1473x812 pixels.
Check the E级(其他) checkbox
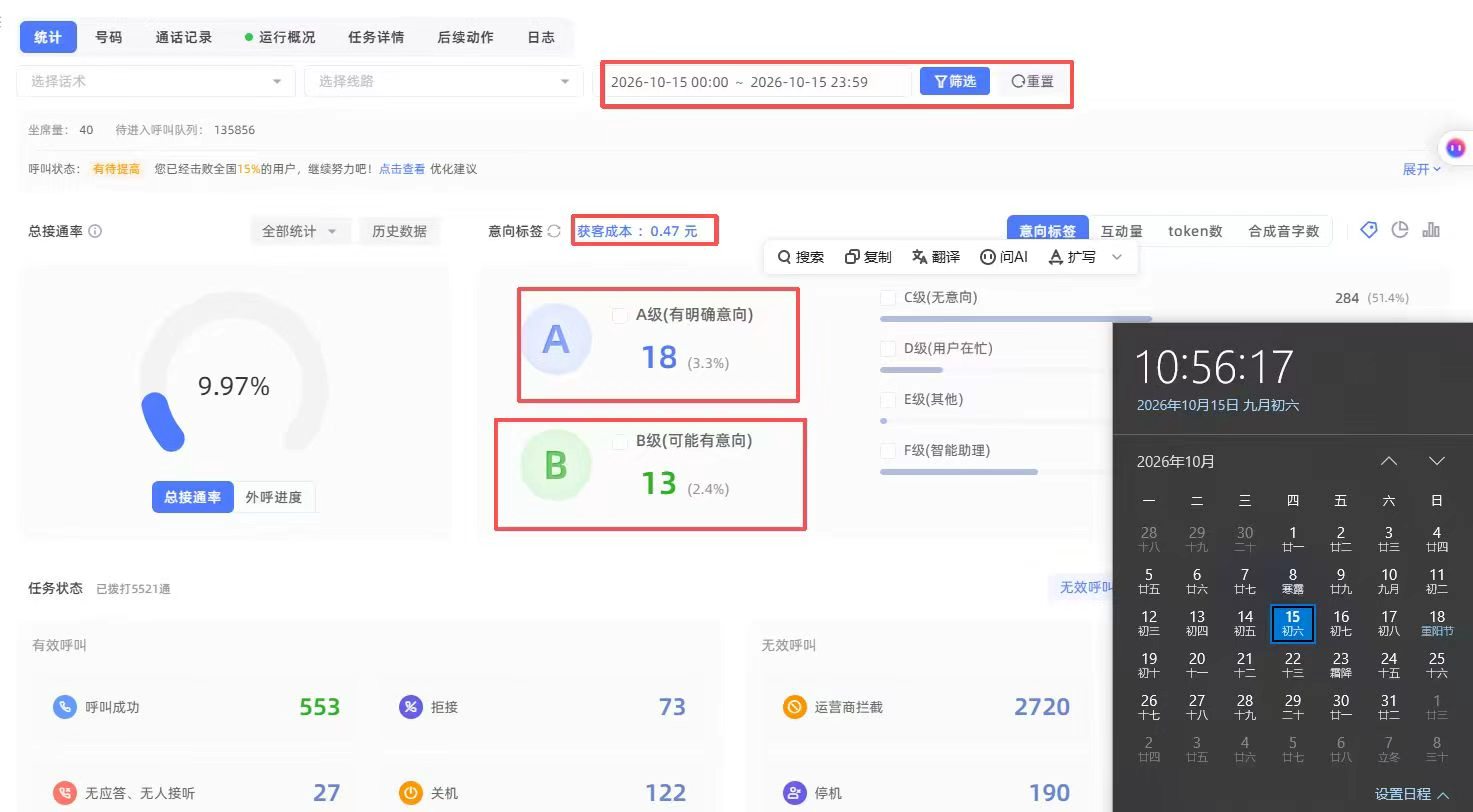887,399
